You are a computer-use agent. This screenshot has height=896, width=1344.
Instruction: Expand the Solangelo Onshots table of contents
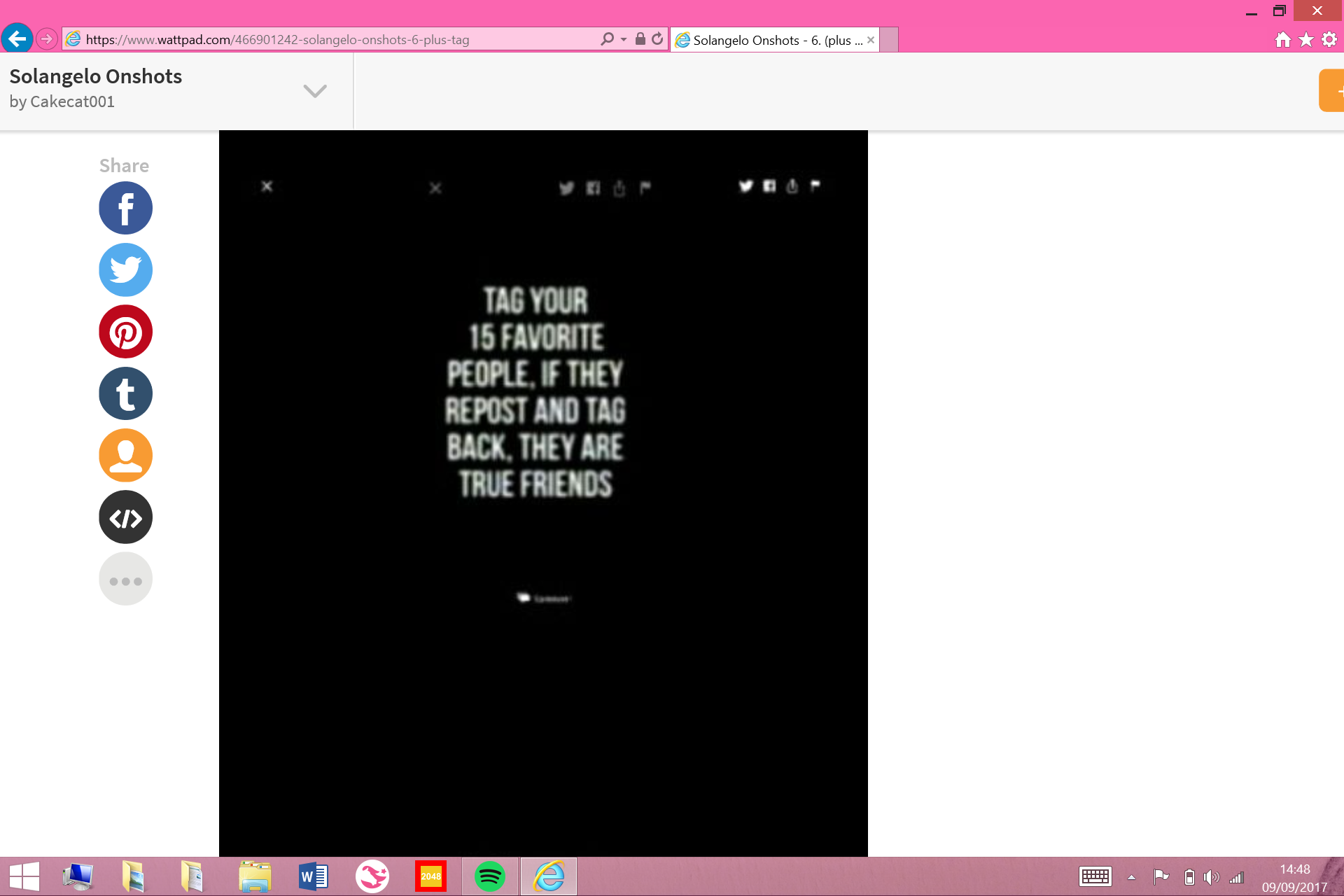(315, 91)
